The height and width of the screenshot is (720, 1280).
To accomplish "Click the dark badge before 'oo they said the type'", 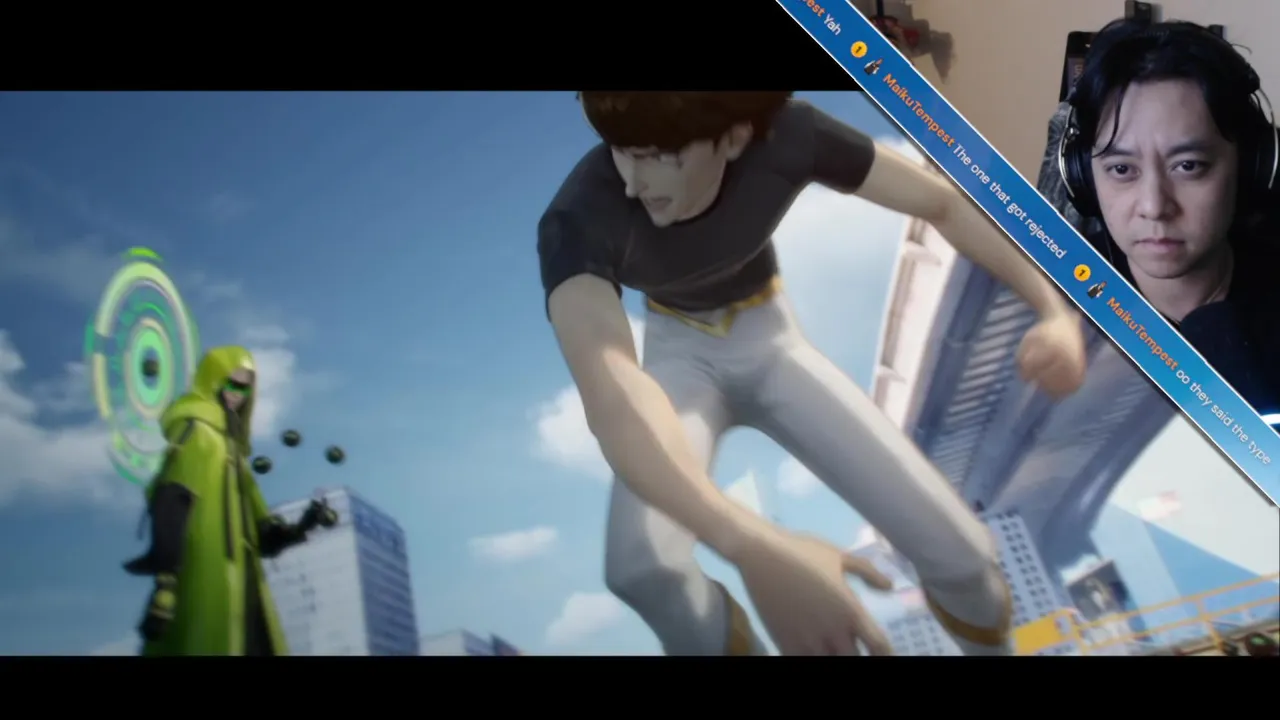I will (x=1096, y=290).
